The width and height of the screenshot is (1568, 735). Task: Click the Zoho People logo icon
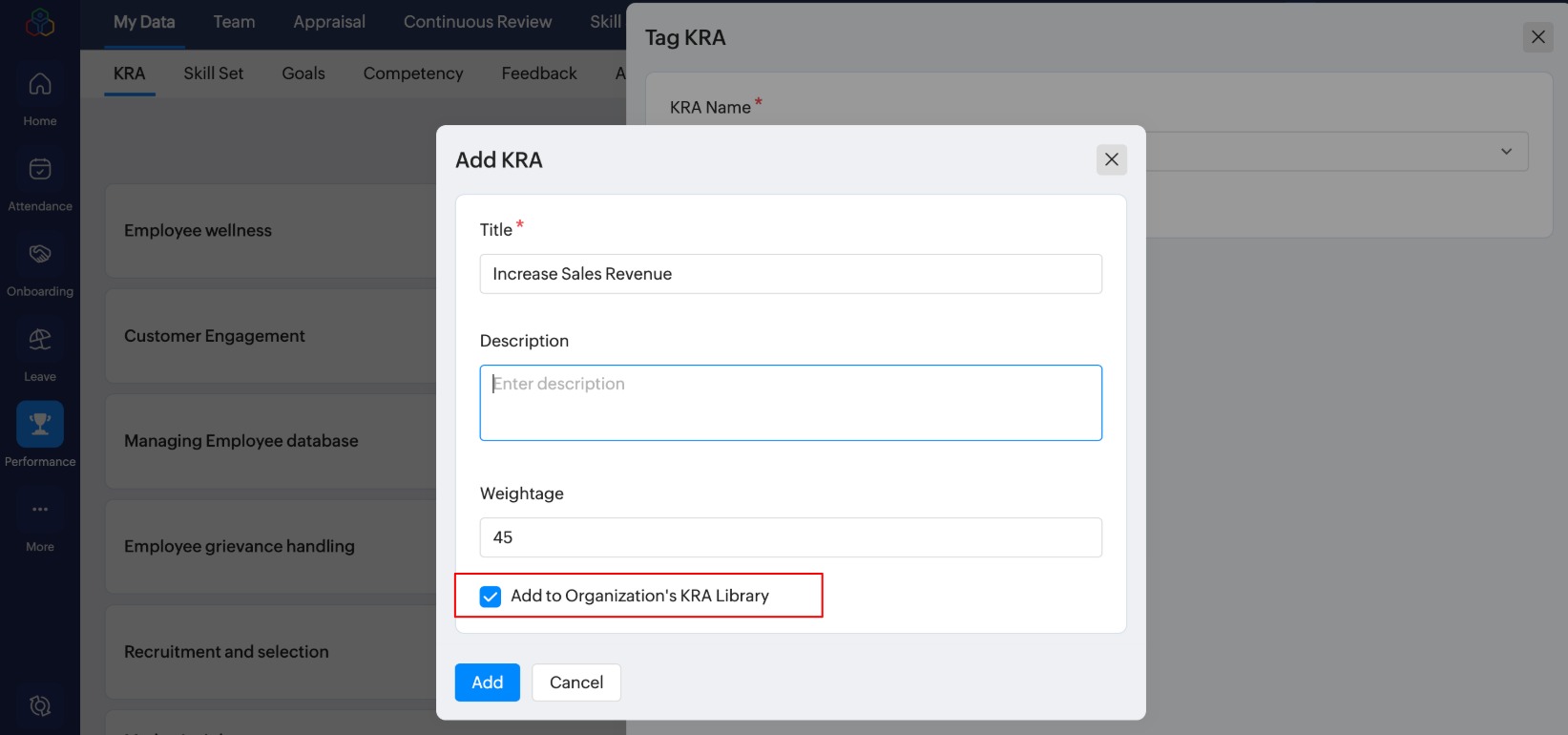[x=40, y=22]
